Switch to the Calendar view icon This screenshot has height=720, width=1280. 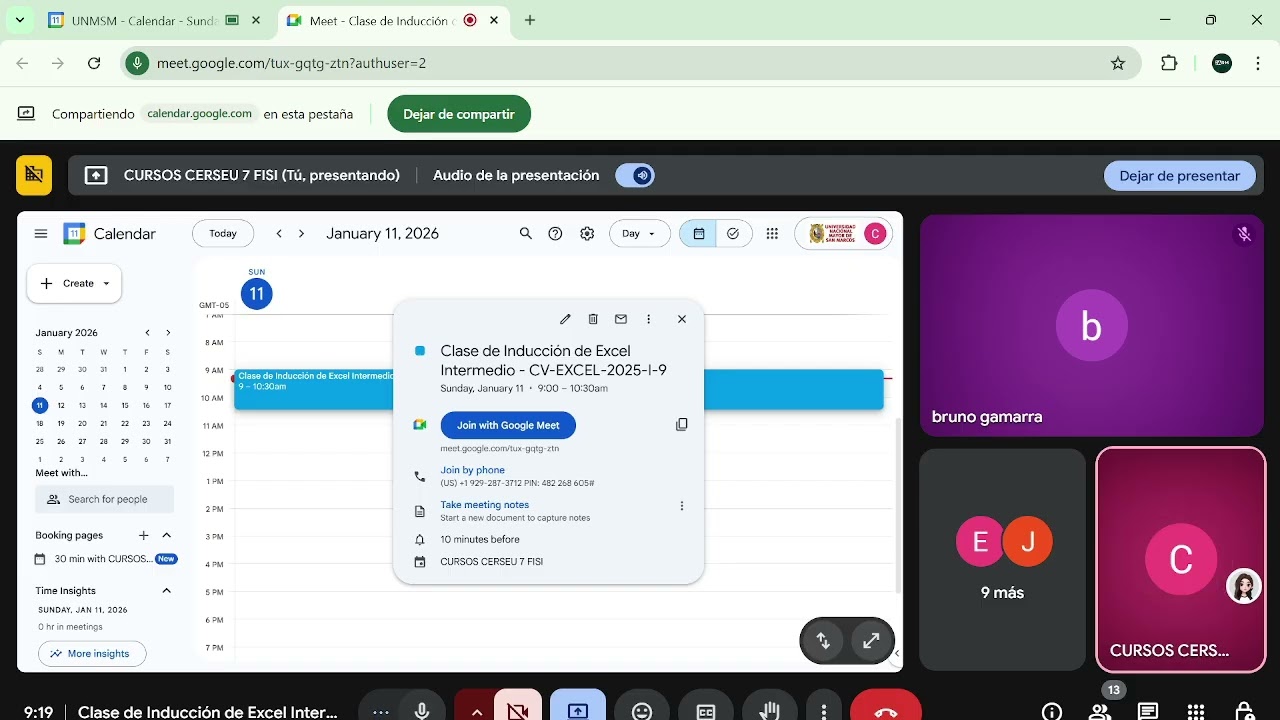(699, 234)
